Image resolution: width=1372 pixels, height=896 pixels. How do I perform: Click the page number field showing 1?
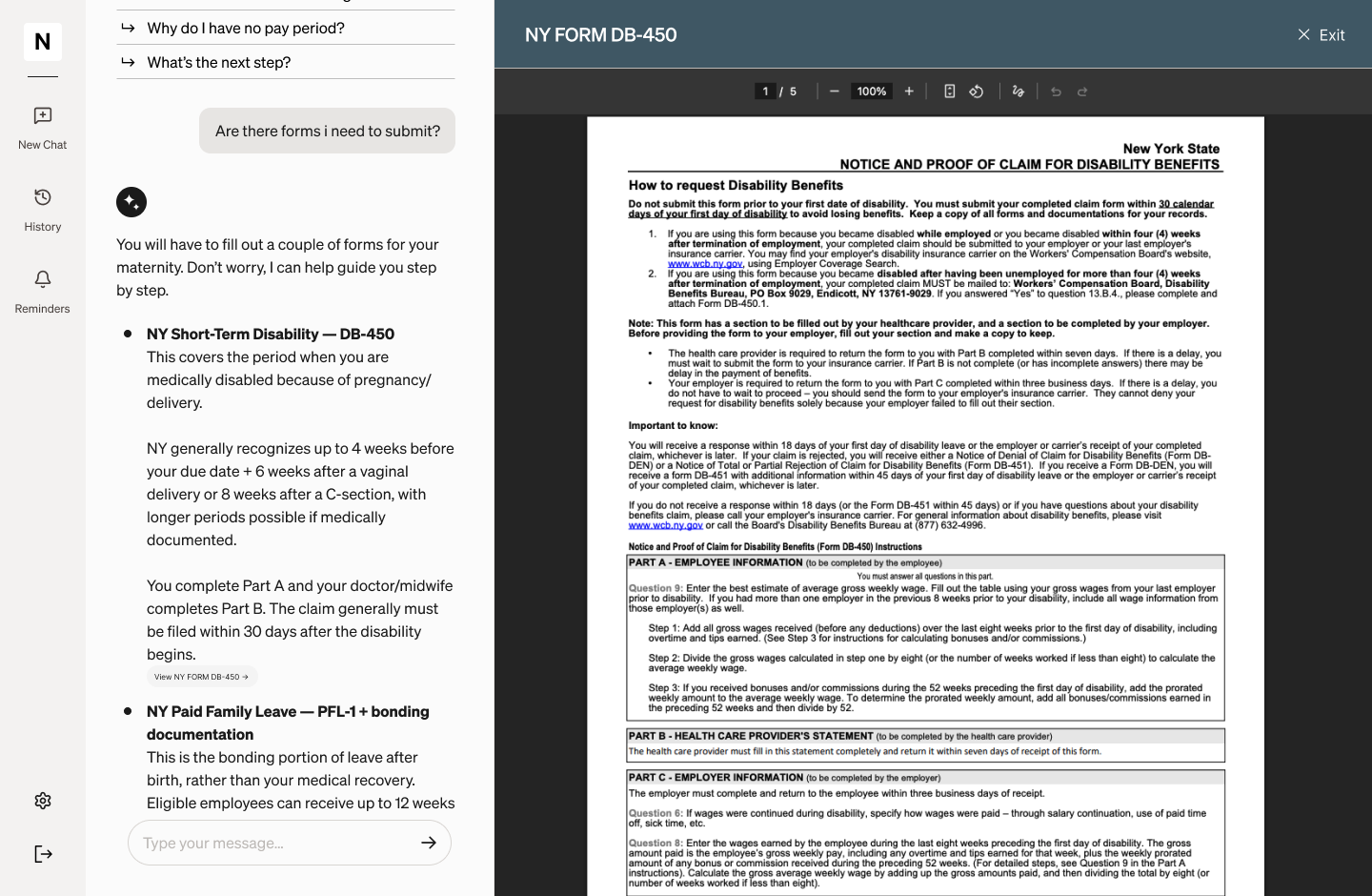(765, 92)
